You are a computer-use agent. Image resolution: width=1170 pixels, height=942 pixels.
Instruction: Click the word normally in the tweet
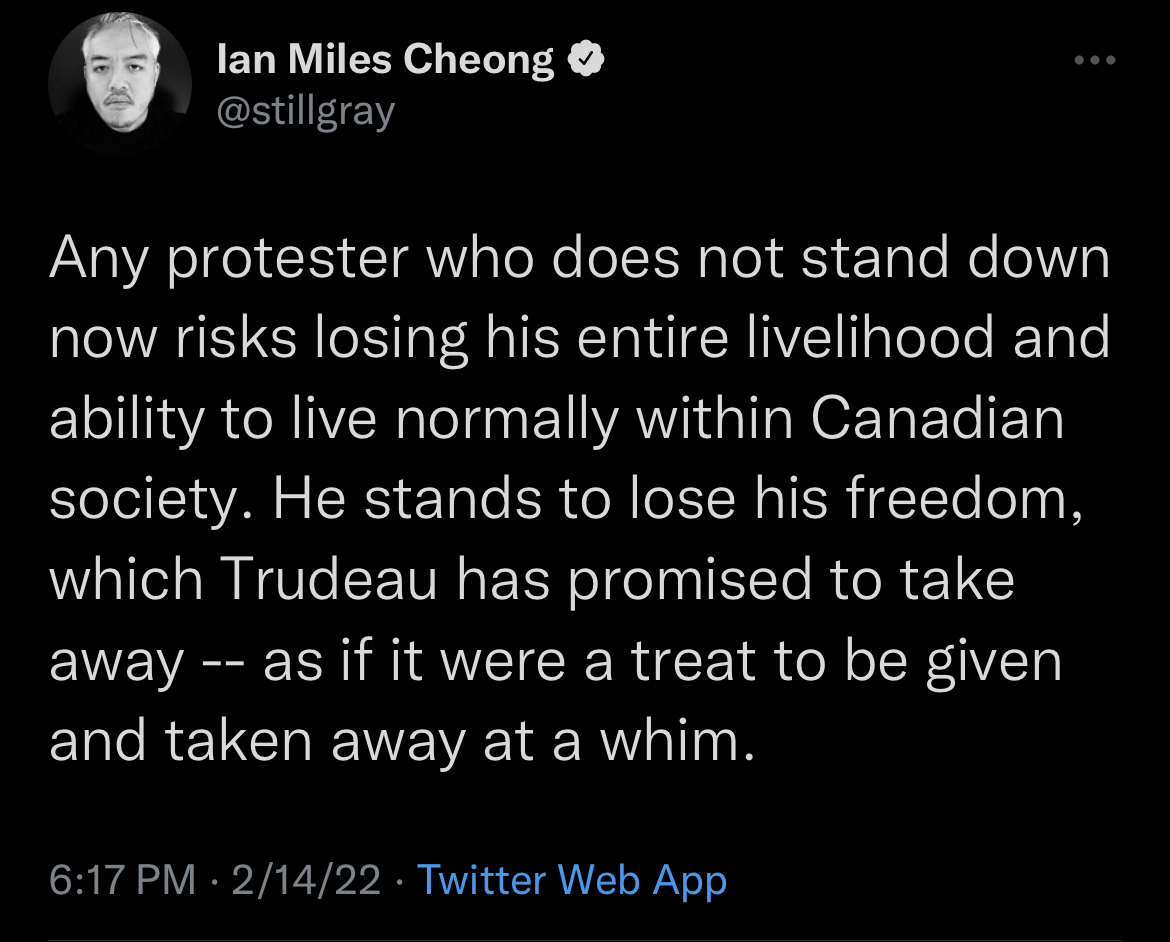(x=507, y=419)
